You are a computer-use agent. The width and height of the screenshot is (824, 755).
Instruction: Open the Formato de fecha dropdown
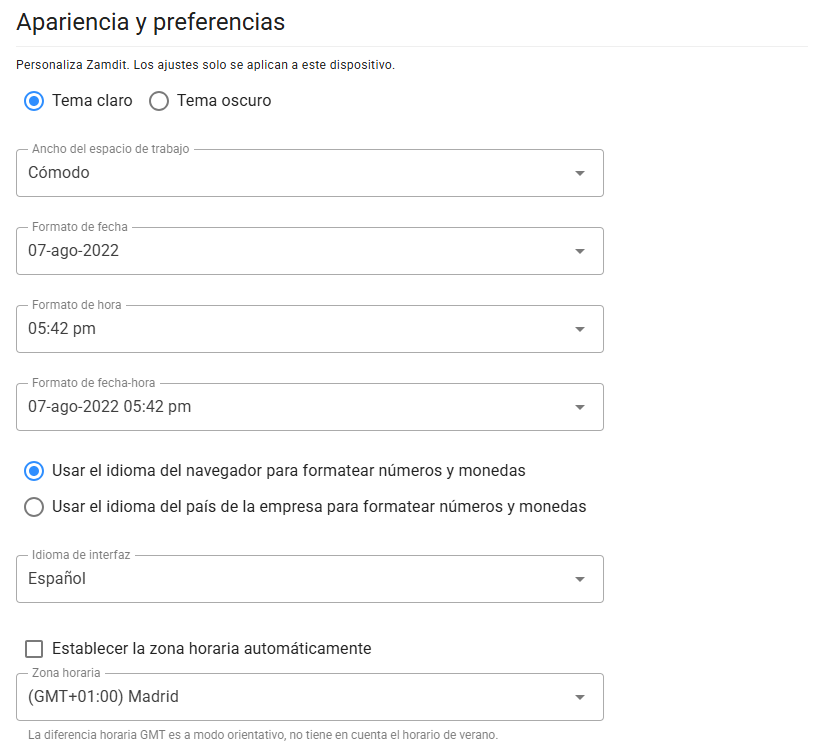pyautogui.click(x=300, y=250)
